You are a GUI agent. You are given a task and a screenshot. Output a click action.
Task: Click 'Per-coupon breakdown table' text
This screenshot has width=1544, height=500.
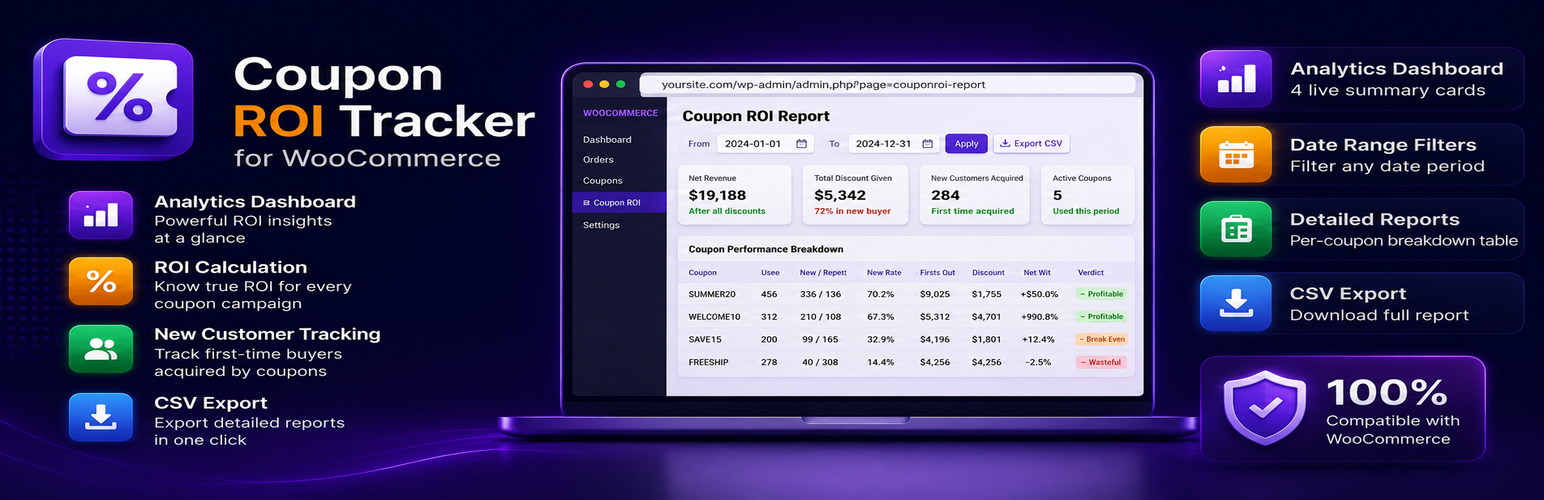tap(1404, 240)
